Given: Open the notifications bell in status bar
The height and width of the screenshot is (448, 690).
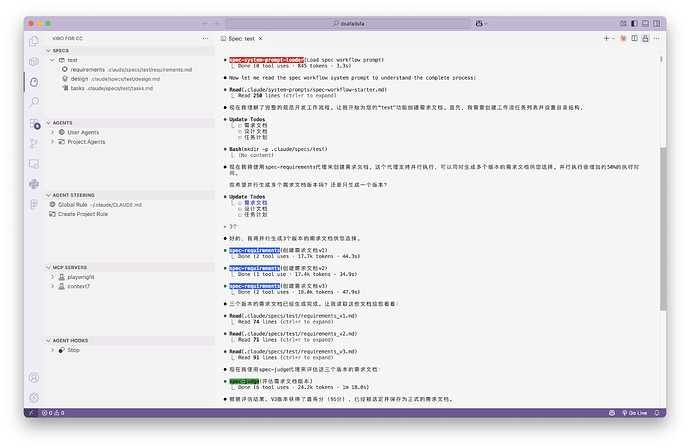Looking at the screenshot, I should pos(657,413).
